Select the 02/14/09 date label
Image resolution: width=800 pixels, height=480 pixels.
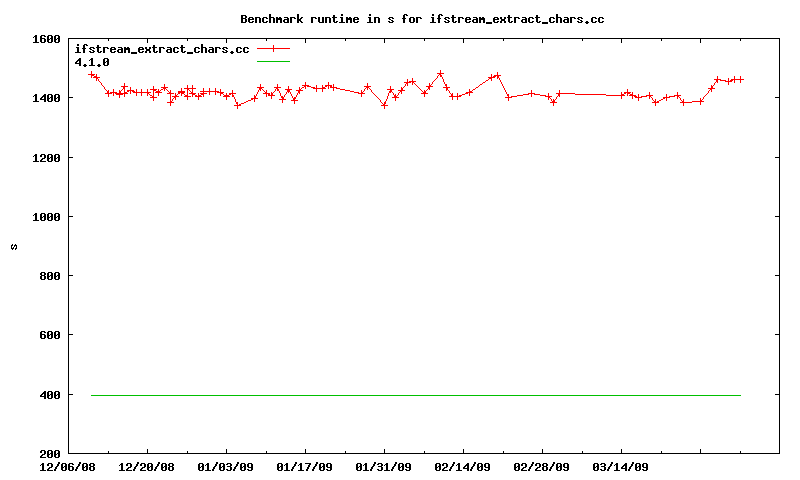tap(463, 467)
